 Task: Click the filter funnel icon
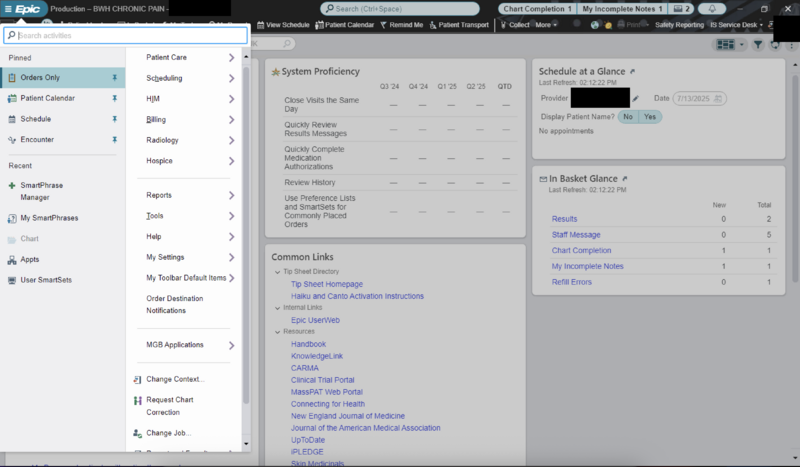757,45
